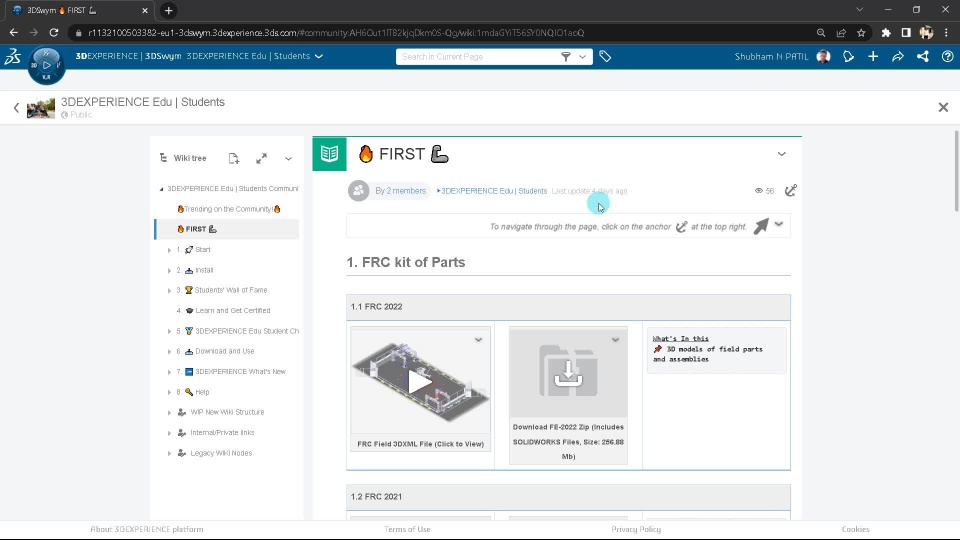This screenshot has height=540, width=960.
Task: Expand the 1 Start tree node
Action: click(170, 250)
